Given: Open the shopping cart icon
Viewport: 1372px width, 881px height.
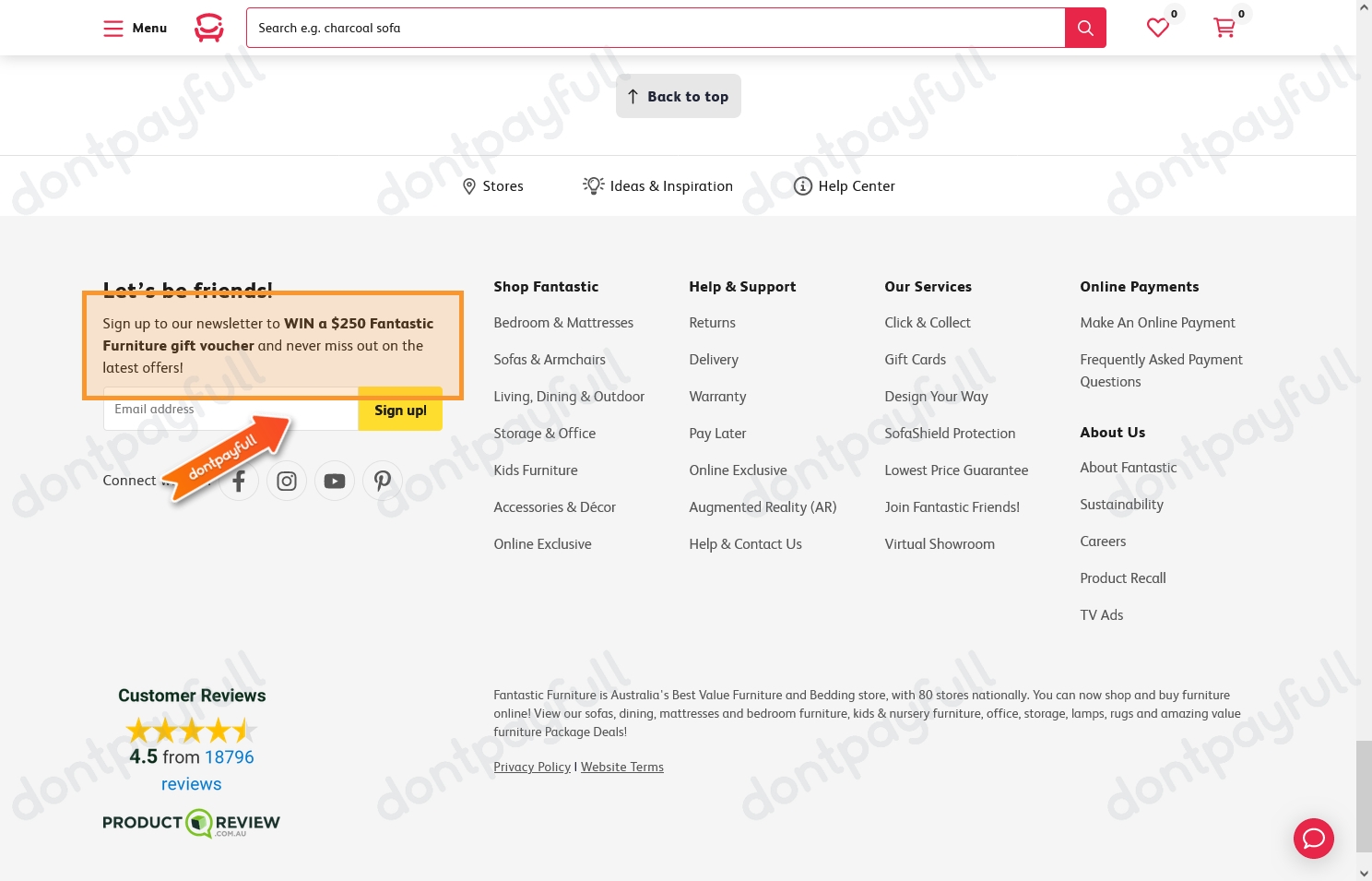Looking at the screenshot, I should [x=1224, y=28].
